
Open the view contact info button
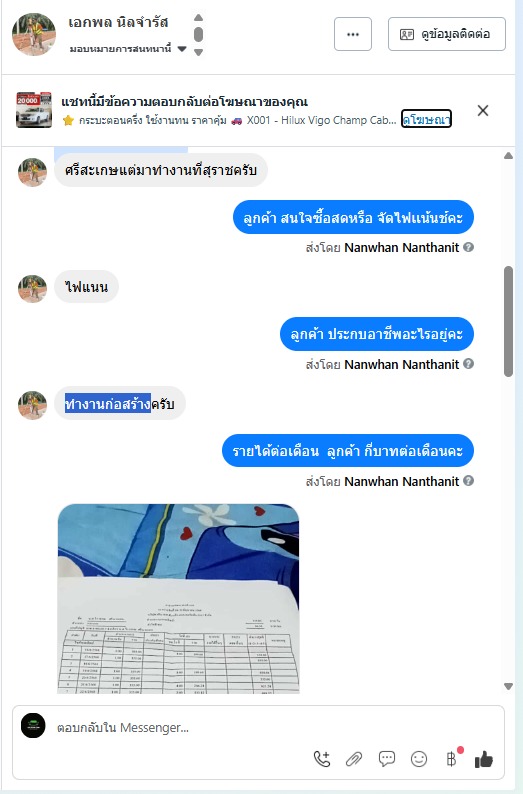pos(447,34)
